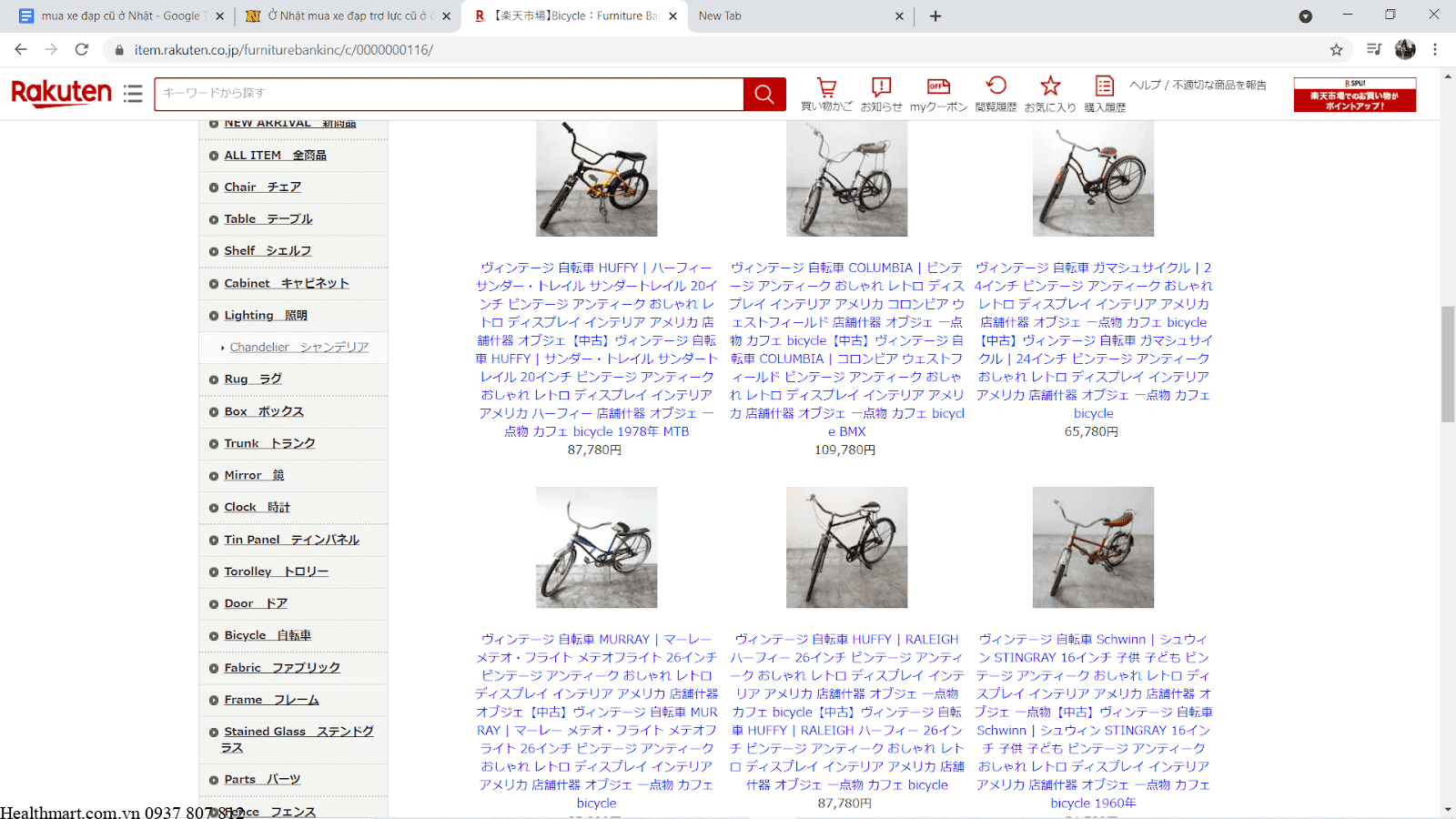Screen dimensions: 1456x819
Task: Open the HUFFY サンダートレイル 20インチ product title link
Action: tap(596, 349)
